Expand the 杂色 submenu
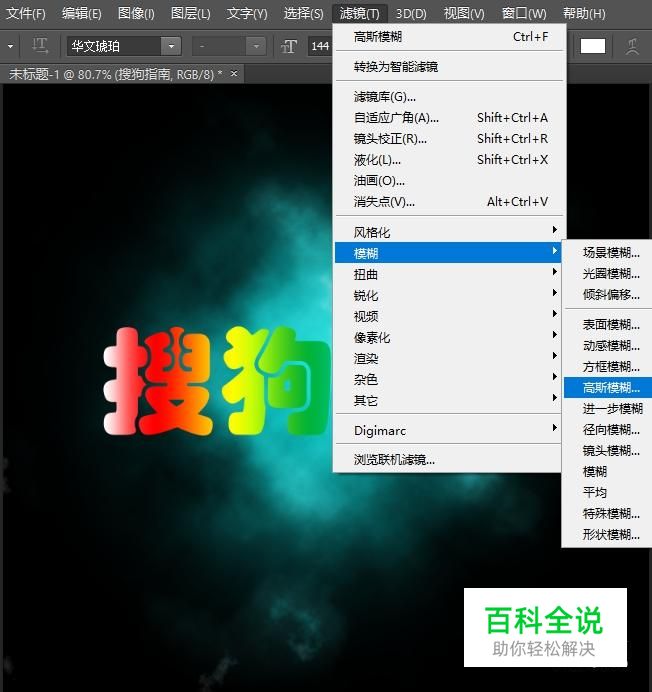The height and width of the screenshot is (692, 652). coord(448,379)
